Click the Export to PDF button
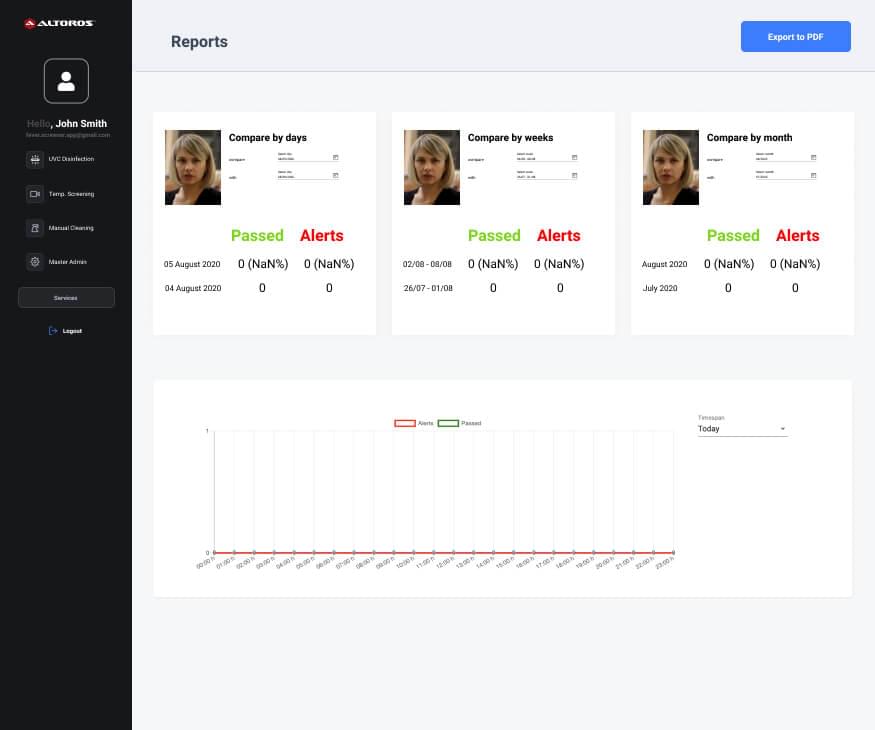The height and width of the screenshot is (730, 875). pos(795,37)
